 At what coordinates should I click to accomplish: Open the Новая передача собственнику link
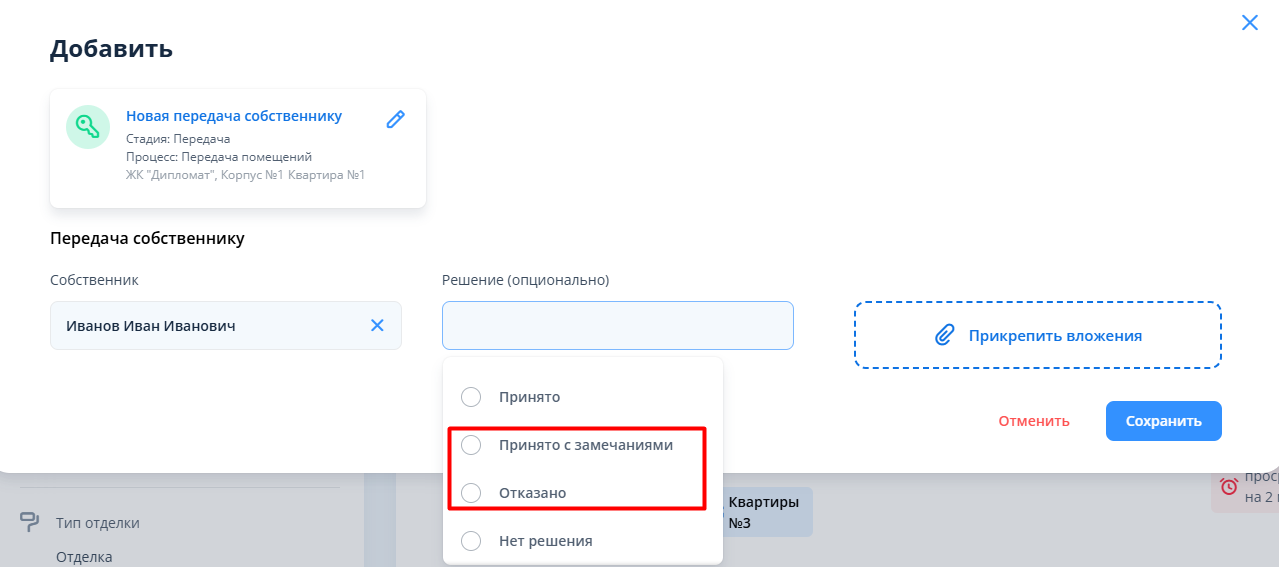[234, 116]
